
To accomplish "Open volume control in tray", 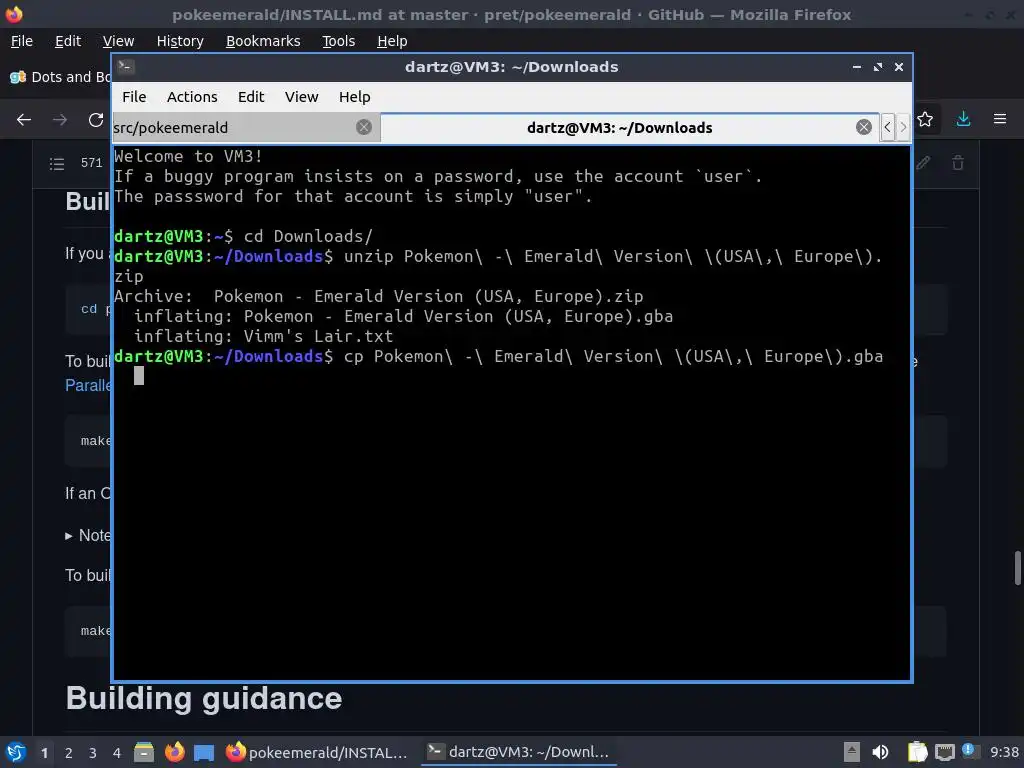I will (x=880, y=752).
